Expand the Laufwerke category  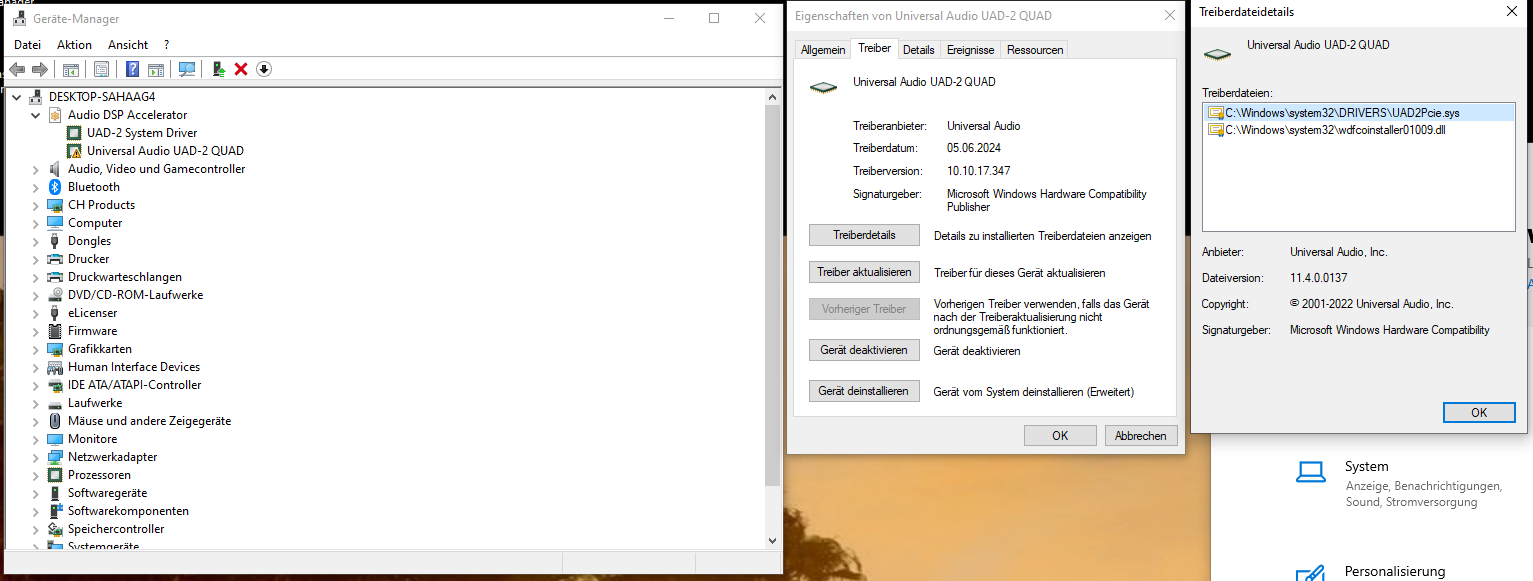[x=36, y=403]
